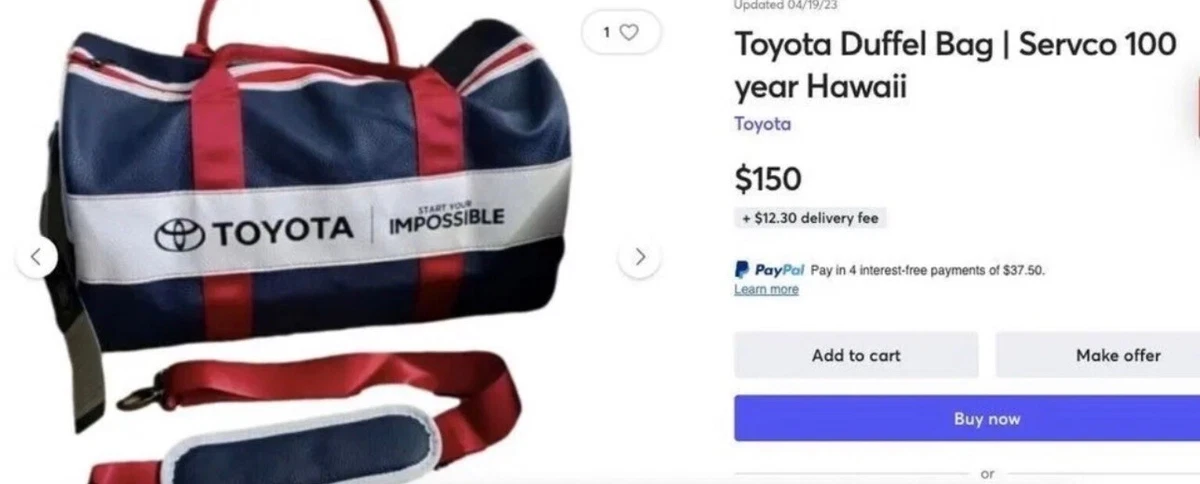1200x484 pixels.
Task: Click the Pay in 4 interest-free payments text
Action: [928, 270]
